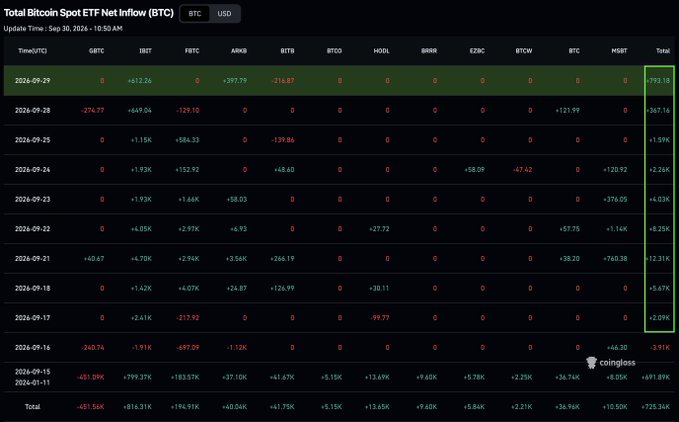The height and width of the screenshot is (422, 679).
Task: Click the MSBT column header
Action: (x=619, y=51)
